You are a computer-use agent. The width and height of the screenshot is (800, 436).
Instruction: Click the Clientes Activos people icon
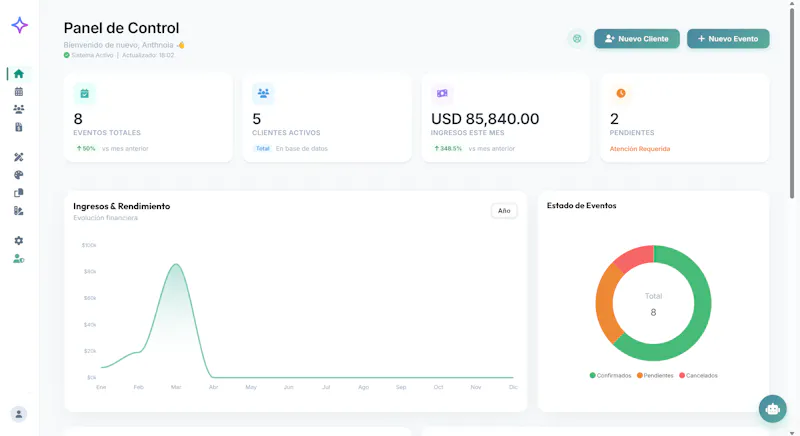tap(263, 93)
